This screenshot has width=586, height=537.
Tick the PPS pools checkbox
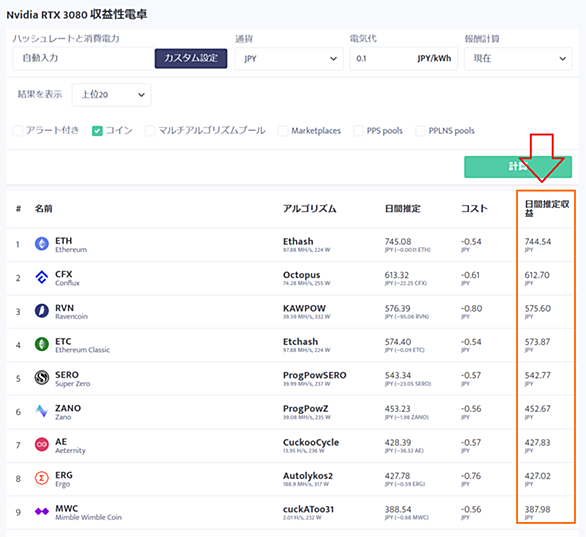pos(358,131)
